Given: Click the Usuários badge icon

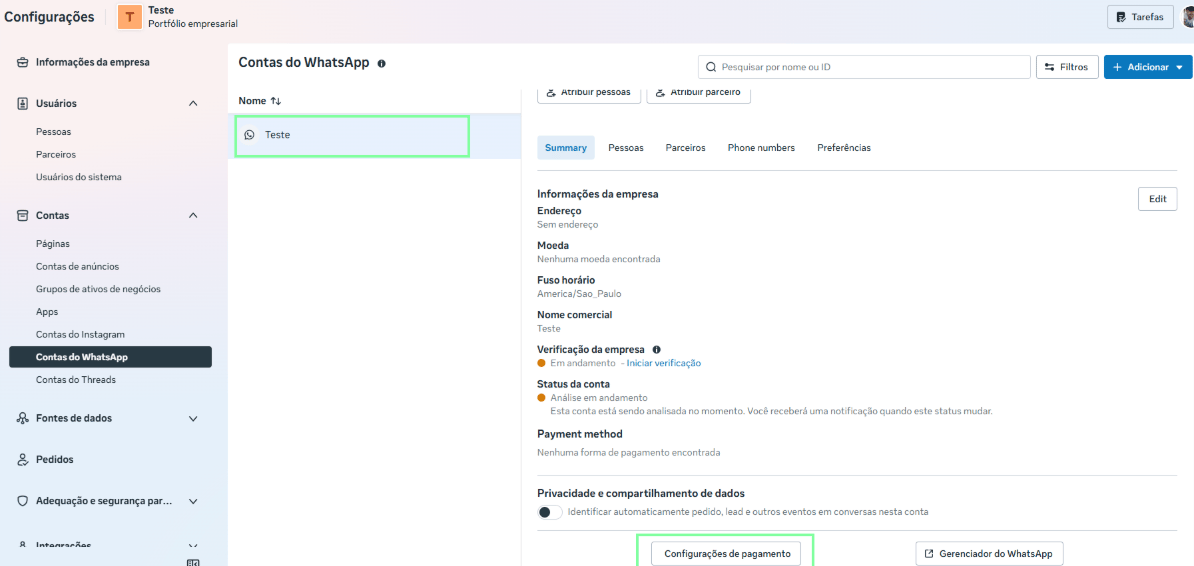Looking at the screenshot, I should point(23,103).
